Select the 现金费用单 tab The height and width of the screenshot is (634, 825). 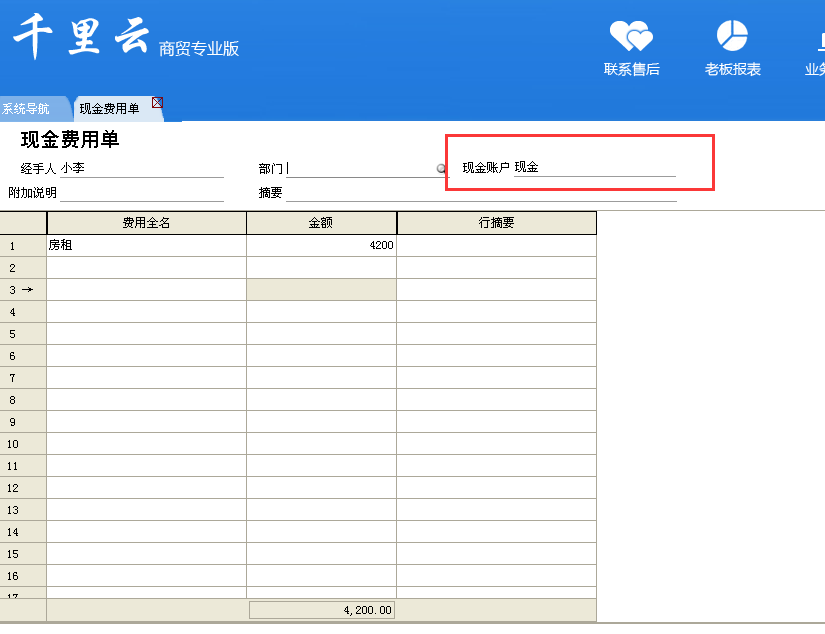click(109, 109)
